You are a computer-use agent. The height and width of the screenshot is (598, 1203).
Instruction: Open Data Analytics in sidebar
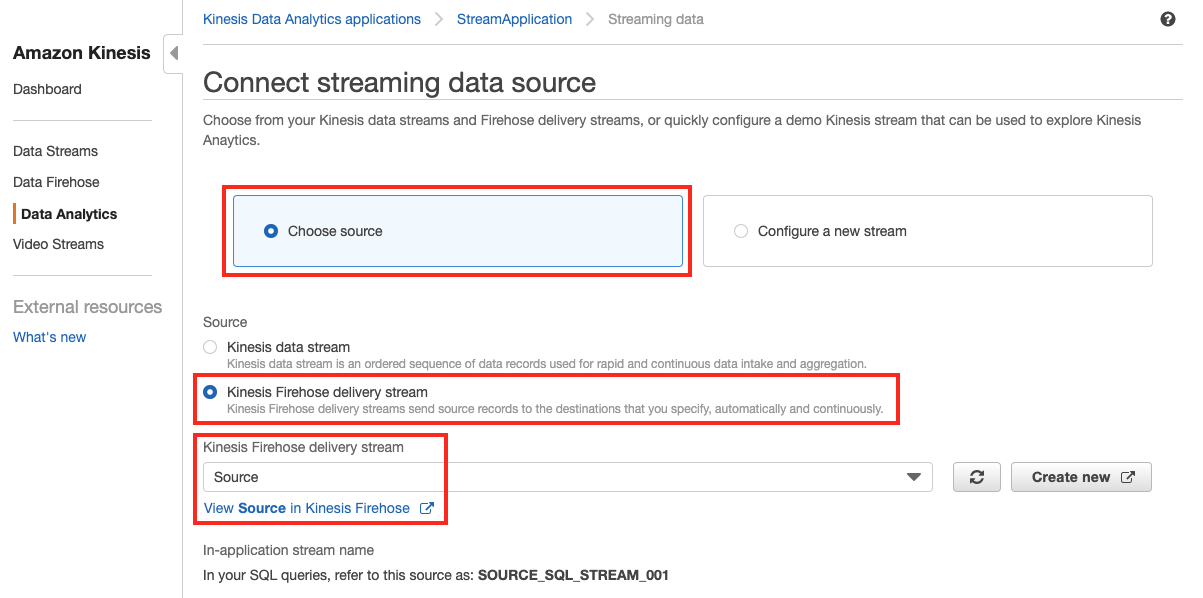(69, 214)
